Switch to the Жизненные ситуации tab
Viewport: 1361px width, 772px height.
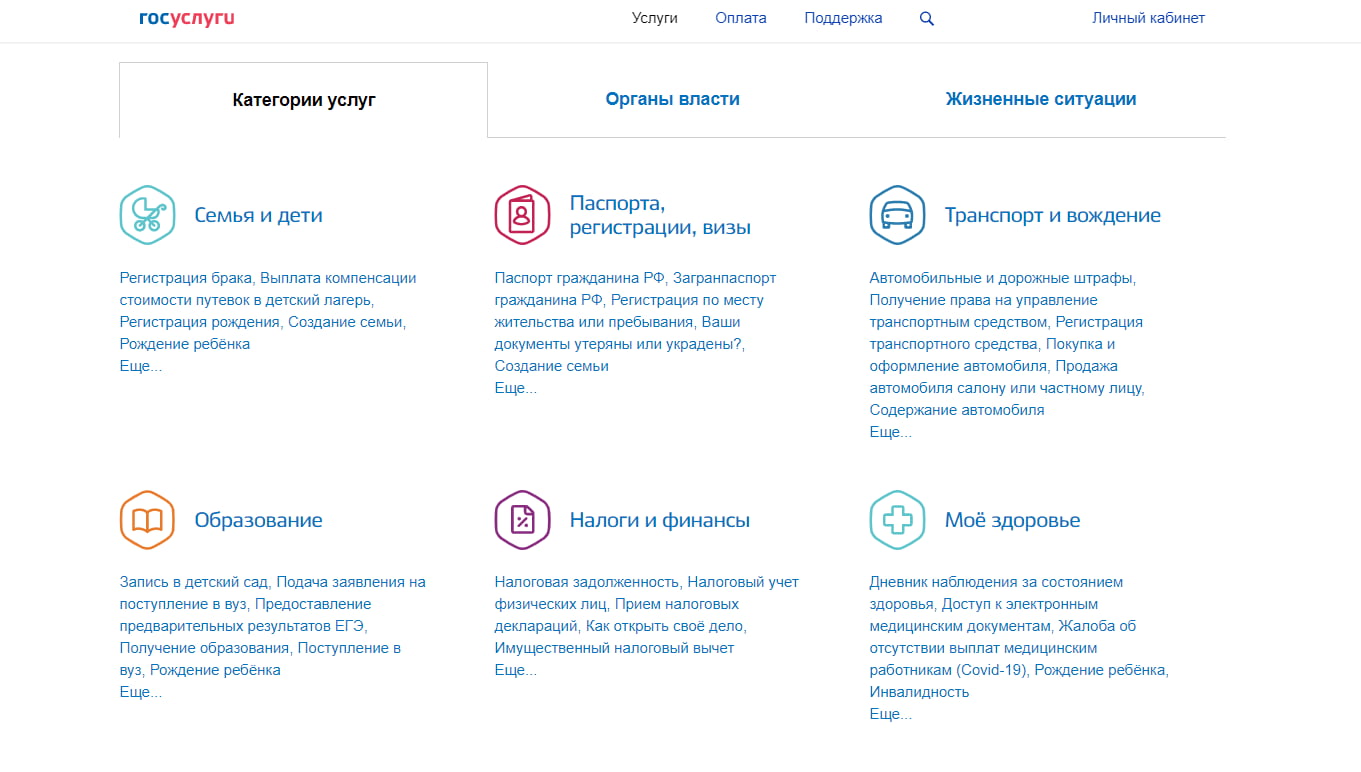[x=1040, y=99]
